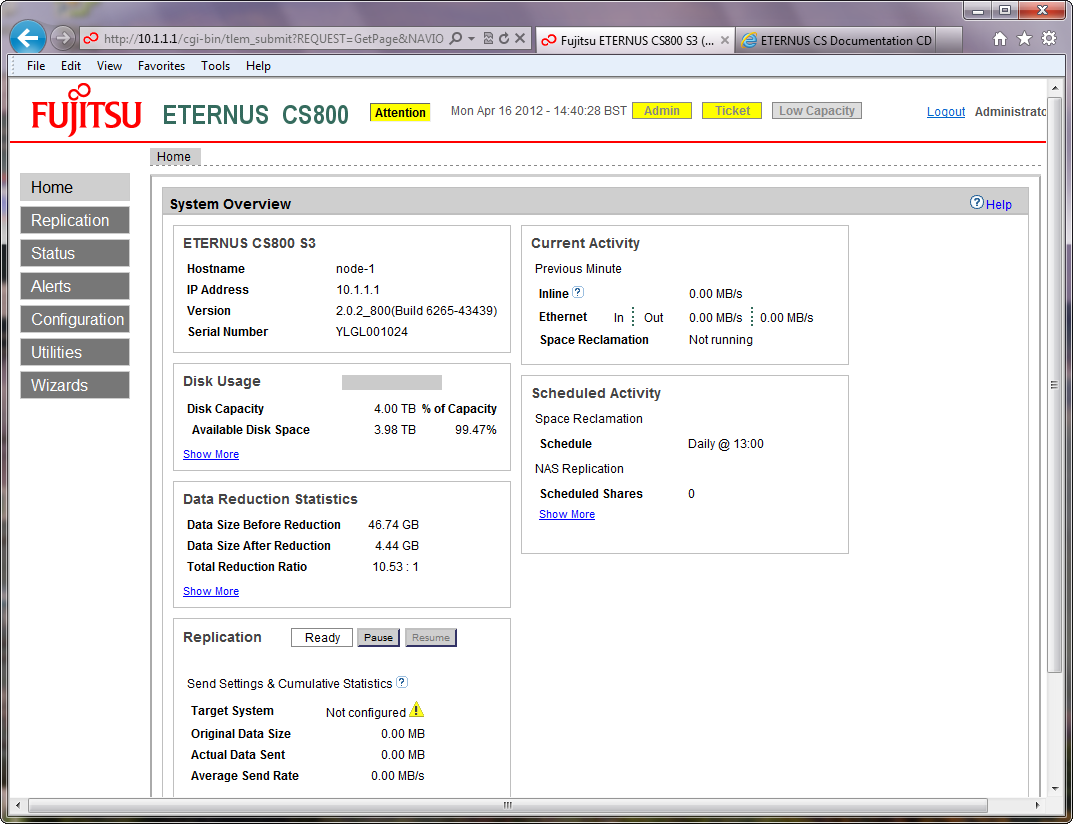
Task: Click the Help question mark icon
Action: [977, 203]
